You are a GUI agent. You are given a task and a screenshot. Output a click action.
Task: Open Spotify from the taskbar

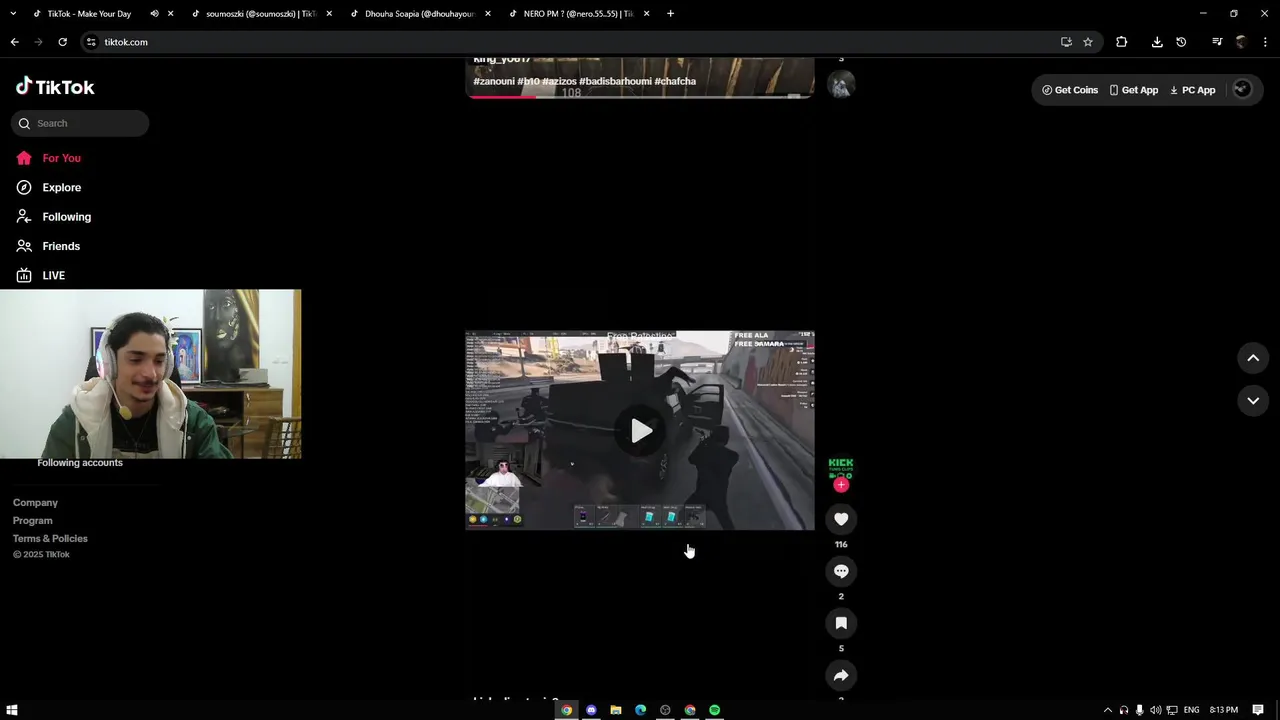[x=715, y=710]
